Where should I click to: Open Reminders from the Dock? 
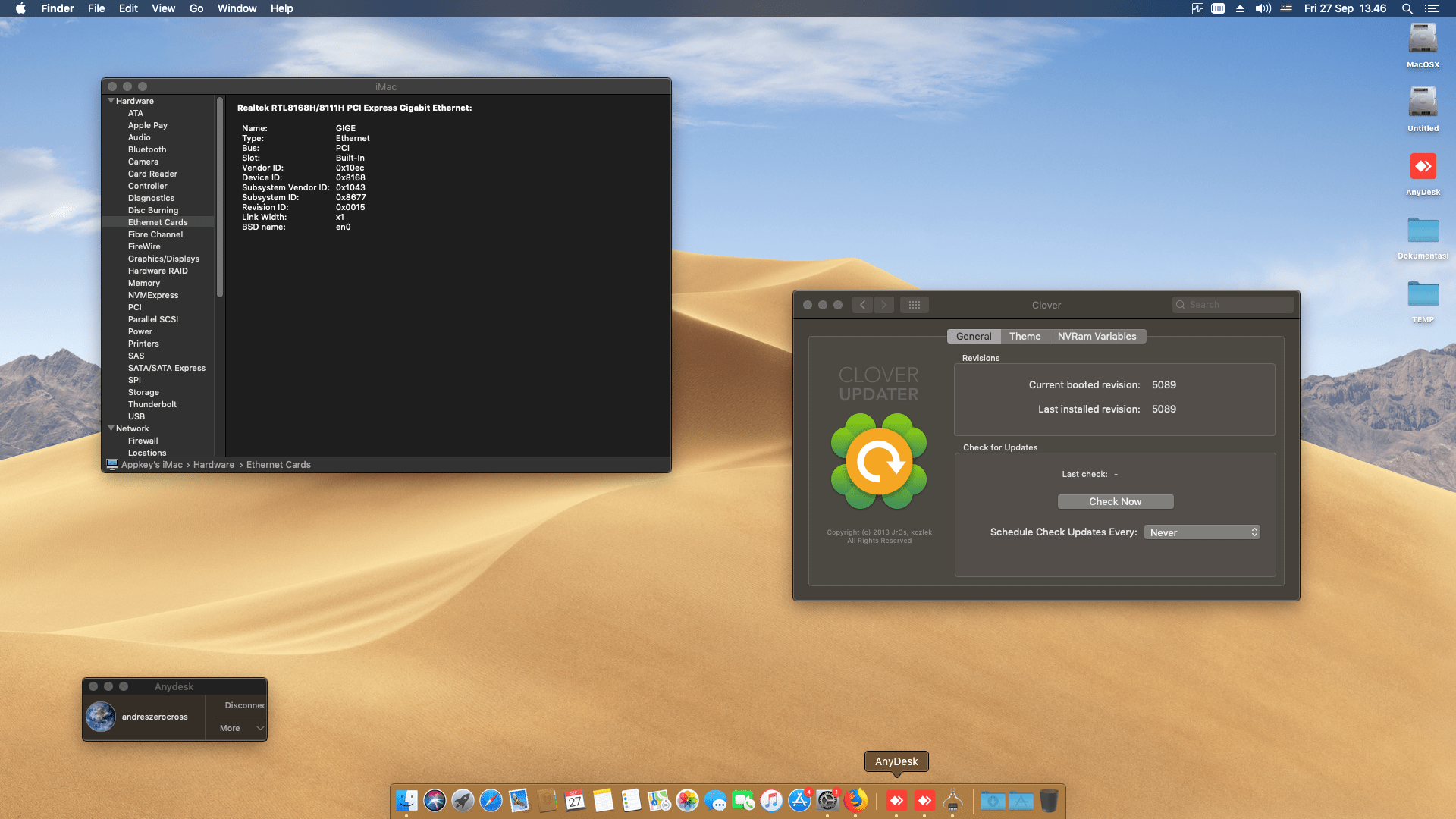click(x=631, y=800)
